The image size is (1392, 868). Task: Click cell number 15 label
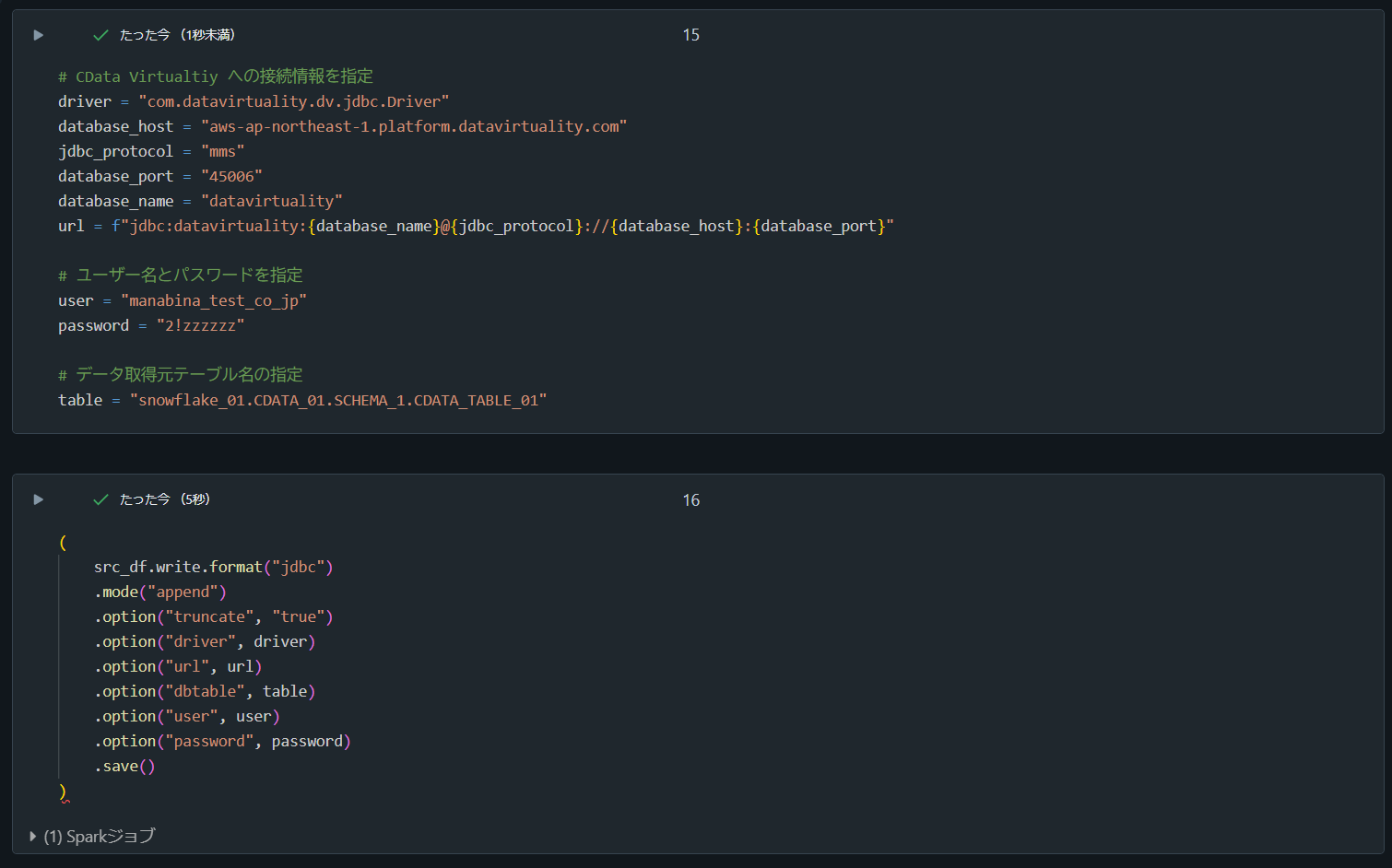click(x=691, y=35)
